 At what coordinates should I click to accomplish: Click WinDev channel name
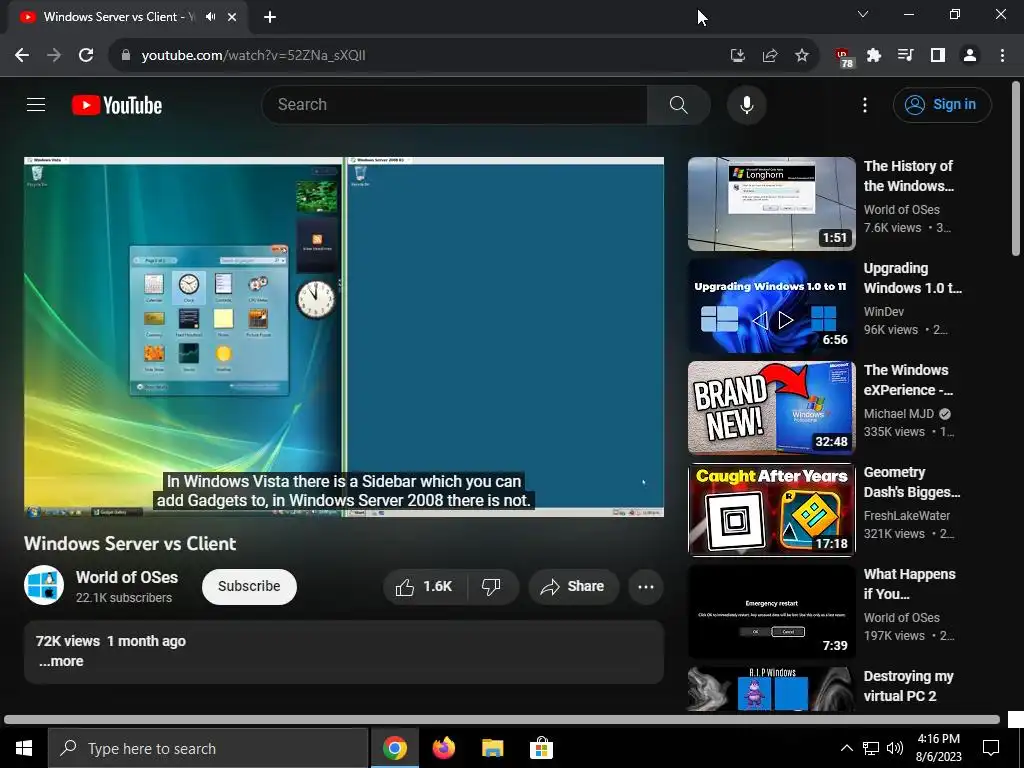[884, 312]
